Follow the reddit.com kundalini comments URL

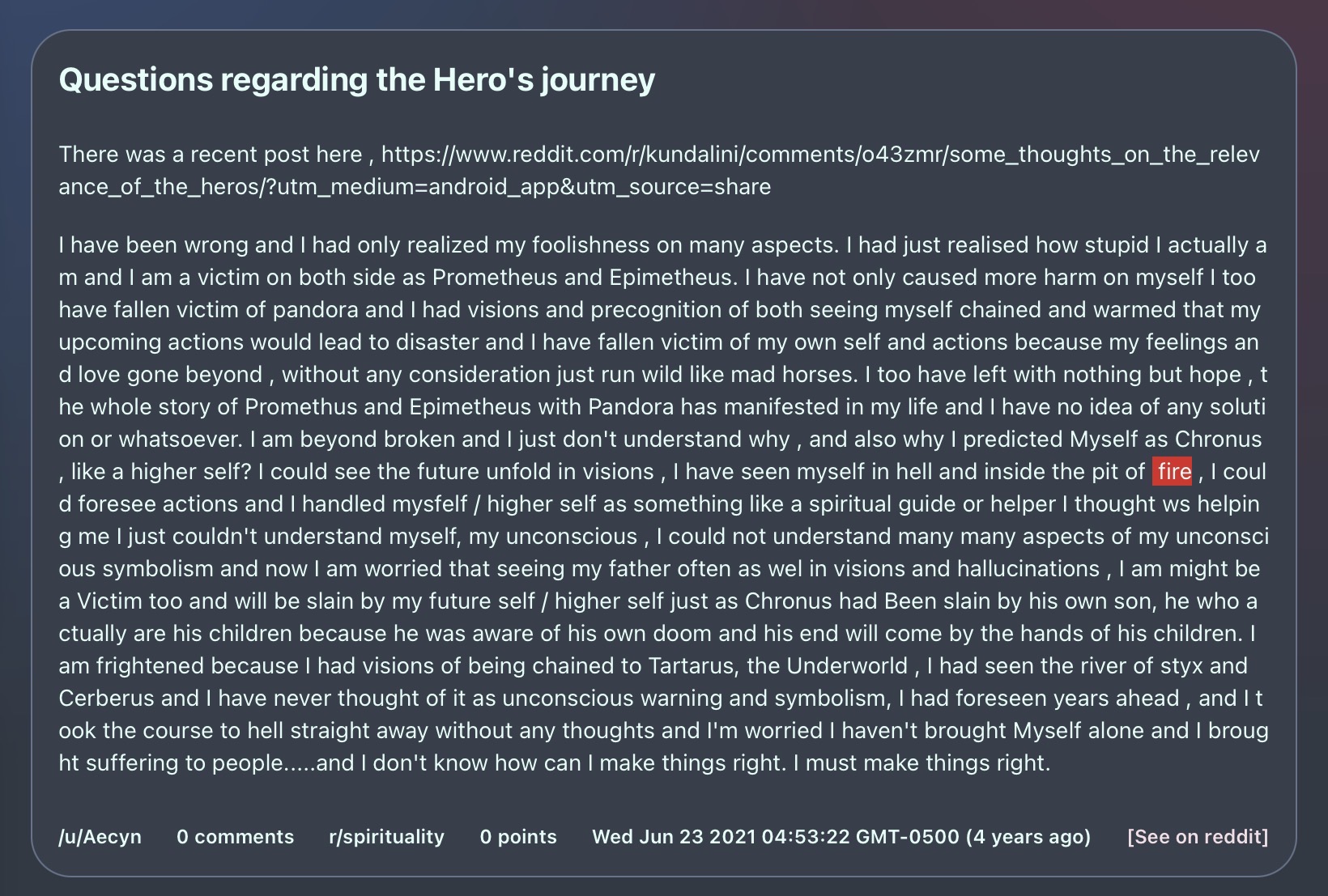(x=659, y=170)
